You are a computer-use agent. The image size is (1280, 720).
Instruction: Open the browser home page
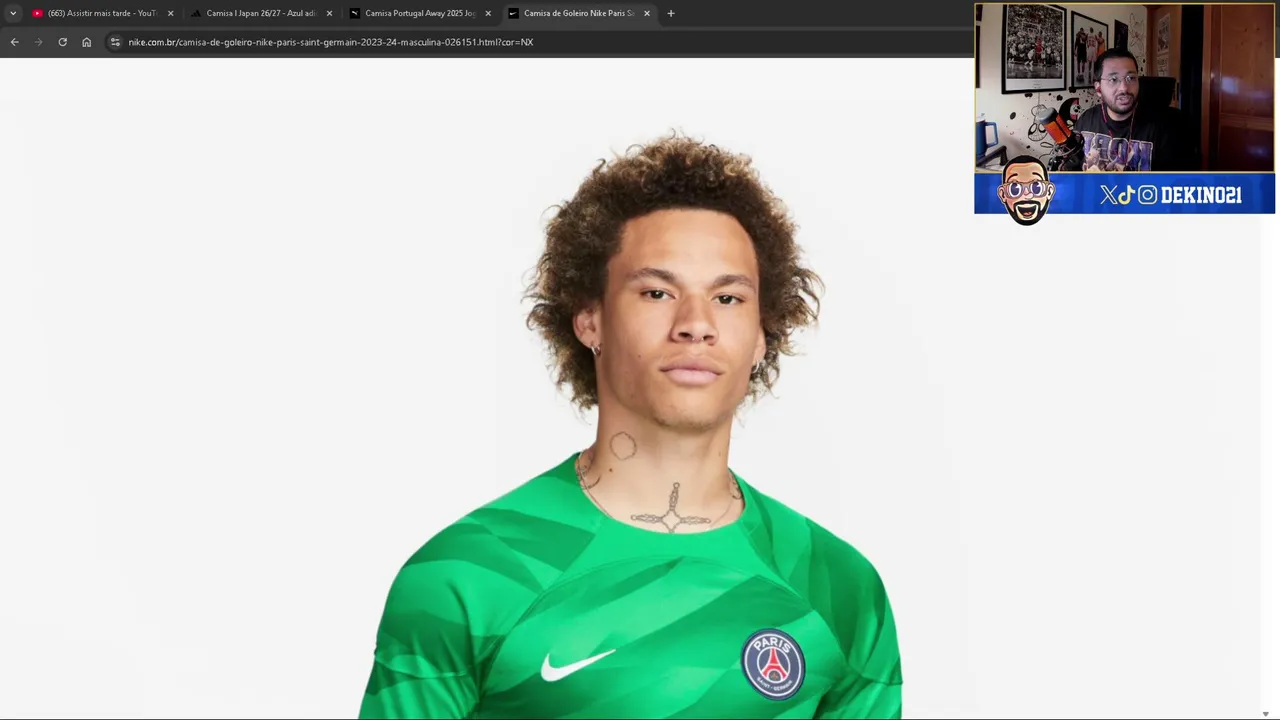coord(86,42)
